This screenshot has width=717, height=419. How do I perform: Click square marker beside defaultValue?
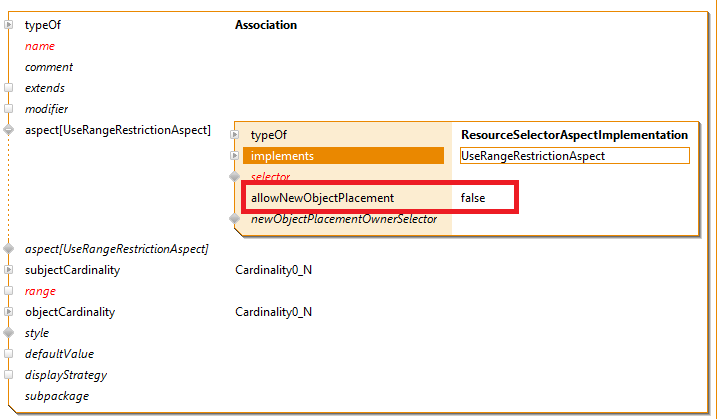click(9, 354)
